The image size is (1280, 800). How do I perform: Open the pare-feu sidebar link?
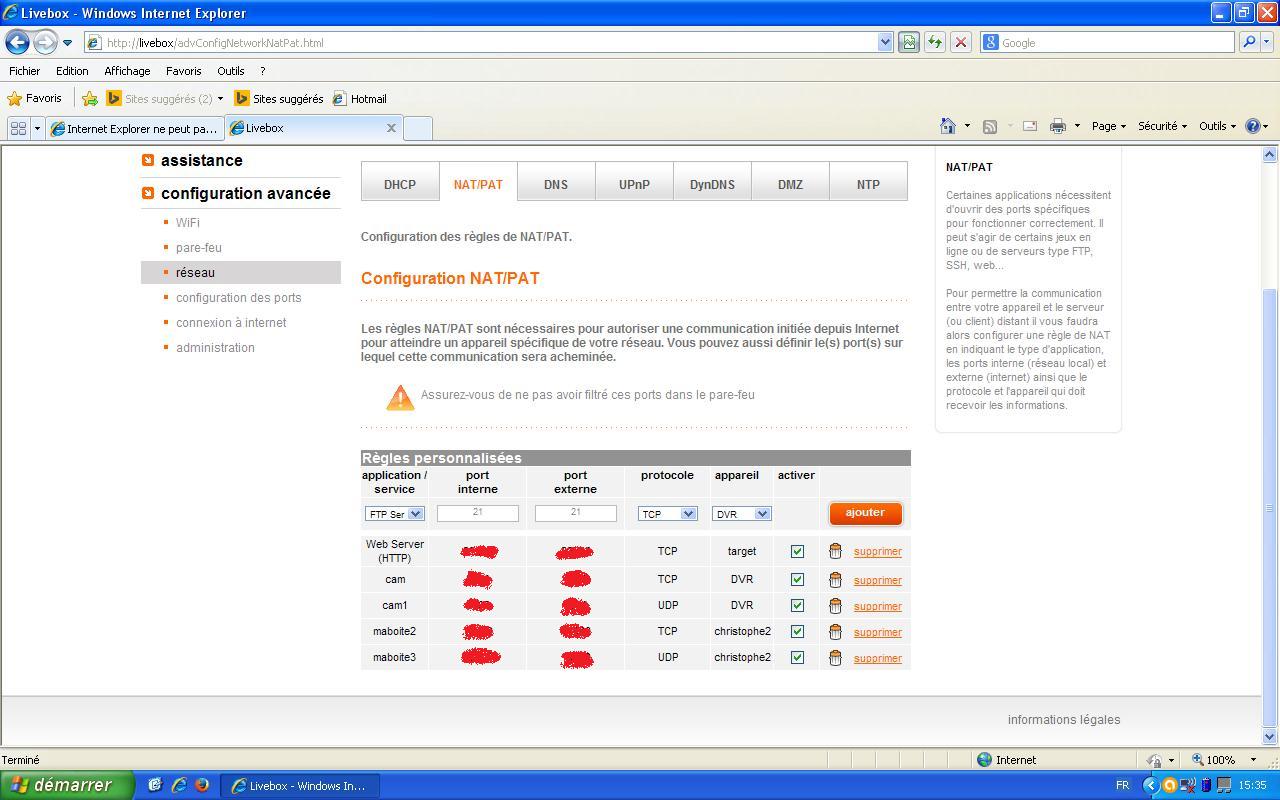coord(199,248)
